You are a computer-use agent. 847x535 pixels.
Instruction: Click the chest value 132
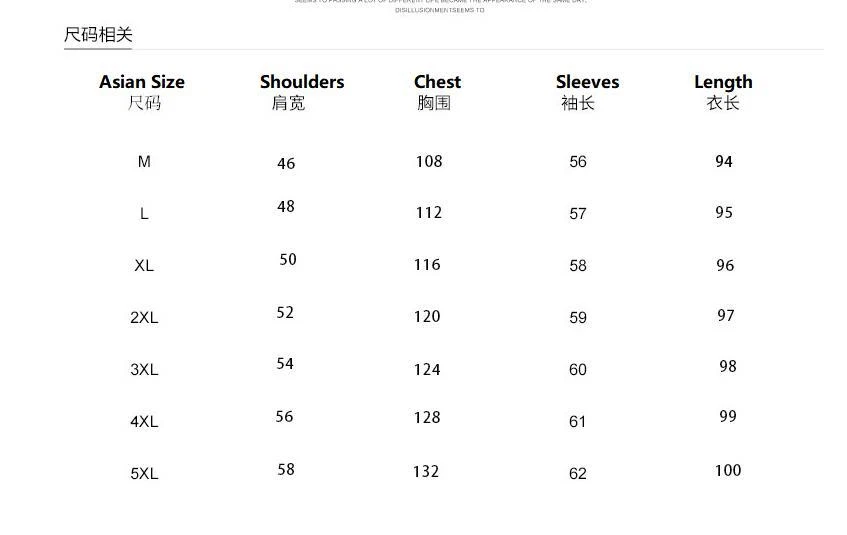(426, 471)
